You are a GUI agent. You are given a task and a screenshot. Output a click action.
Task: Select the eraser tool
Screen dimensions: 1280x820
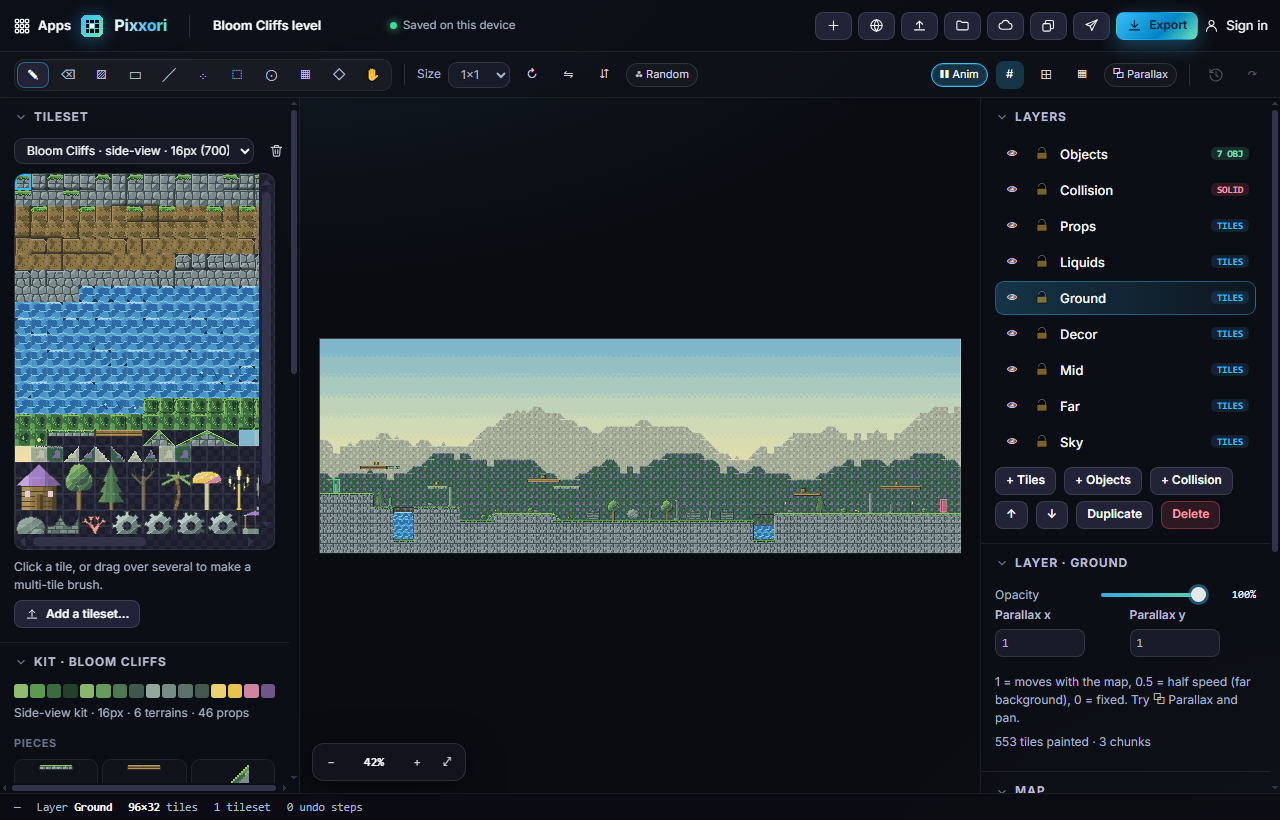[67, 74]
